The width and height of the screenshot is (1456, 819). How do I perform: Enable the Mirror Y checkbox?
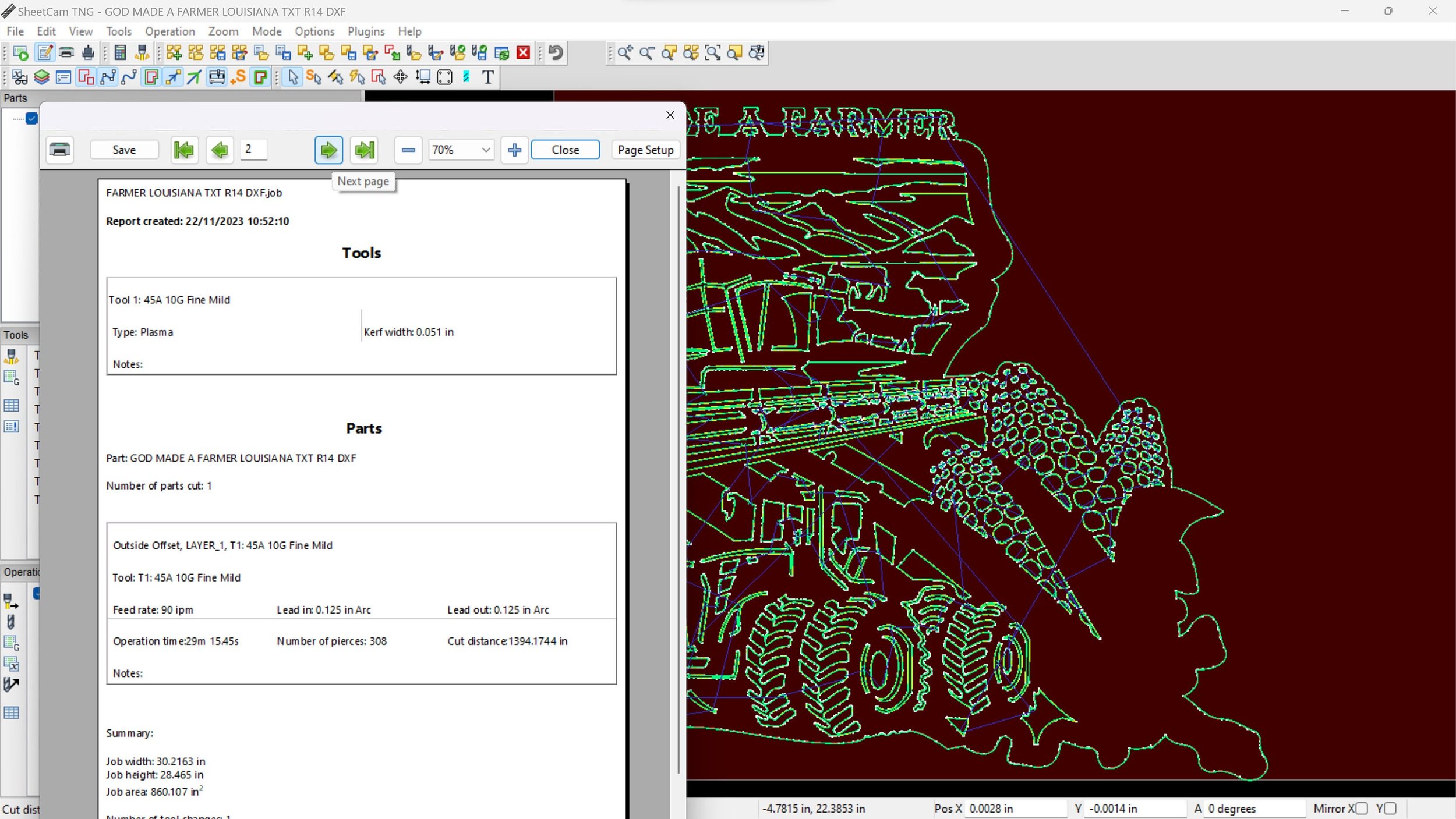(x=1390, y=808)
